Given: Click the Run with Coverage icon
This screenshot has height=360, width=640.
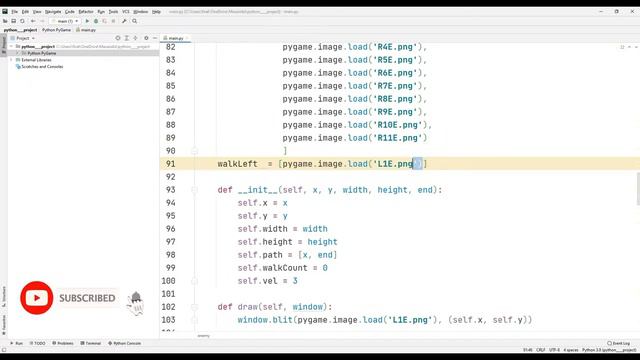Looking at the screenshot, I should click(x=104, y=21).
